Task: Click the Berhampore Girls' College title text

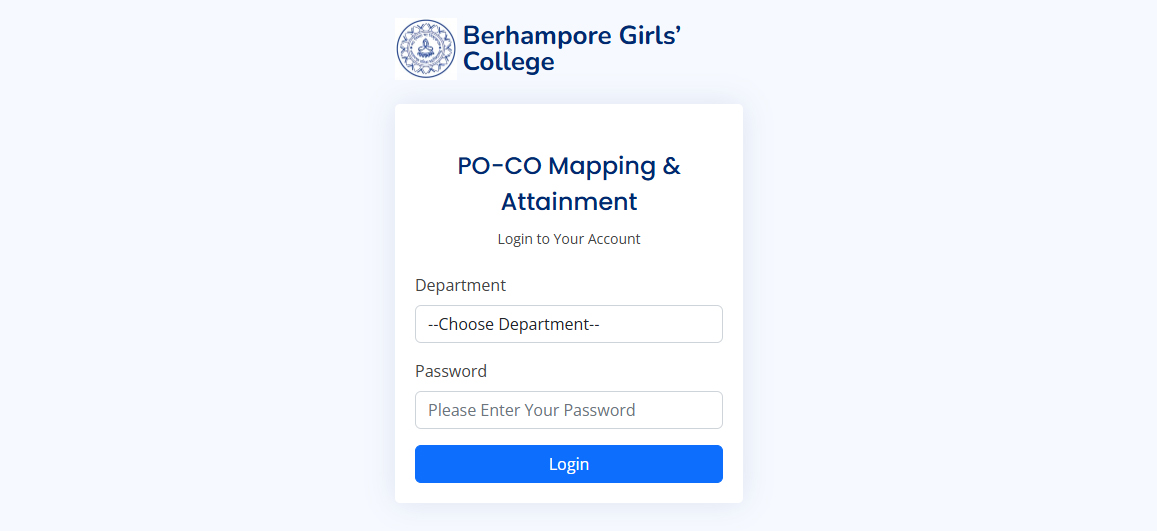Action: (572, 49)
